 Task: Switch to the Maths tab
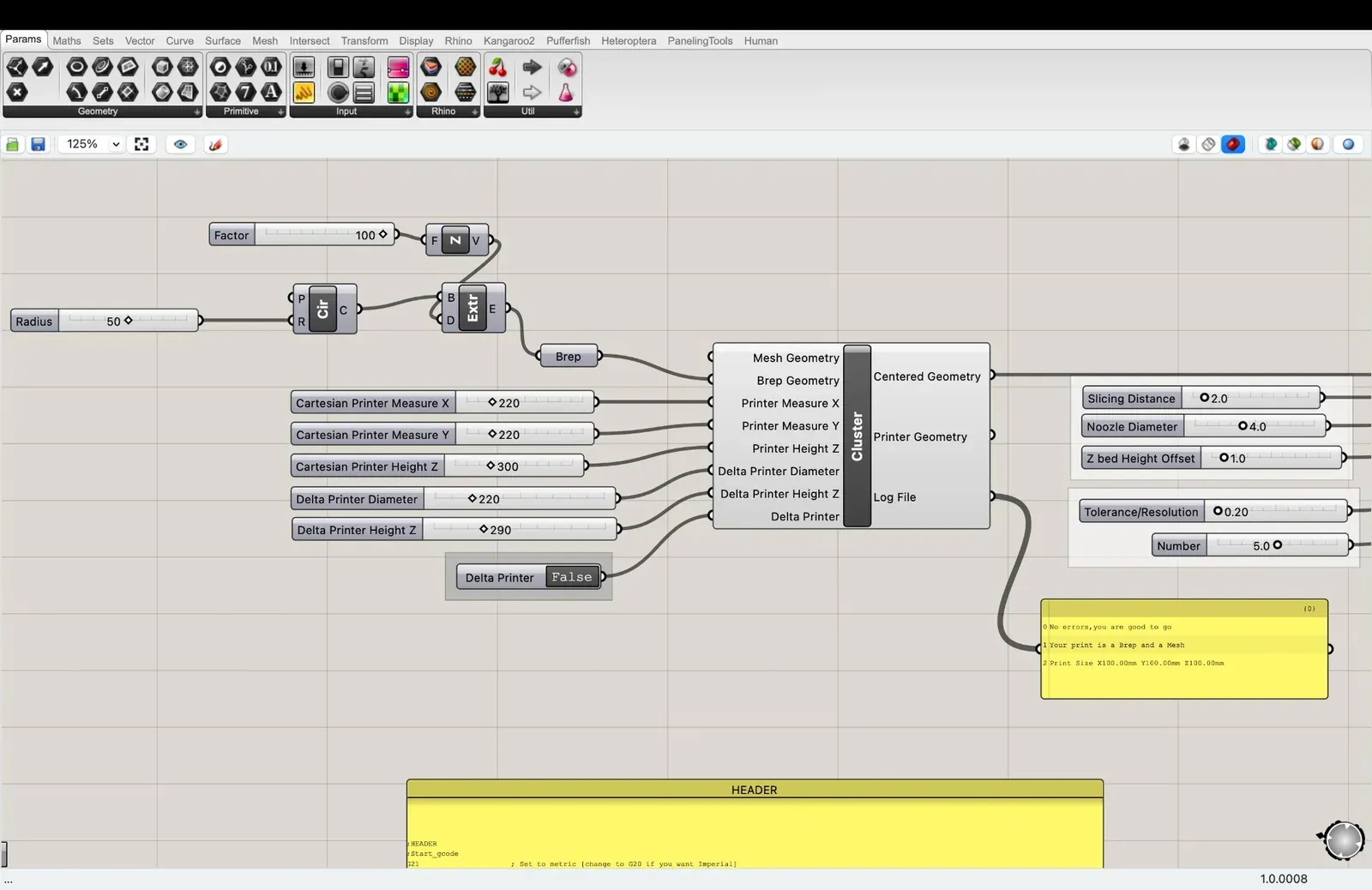[67, 40]
